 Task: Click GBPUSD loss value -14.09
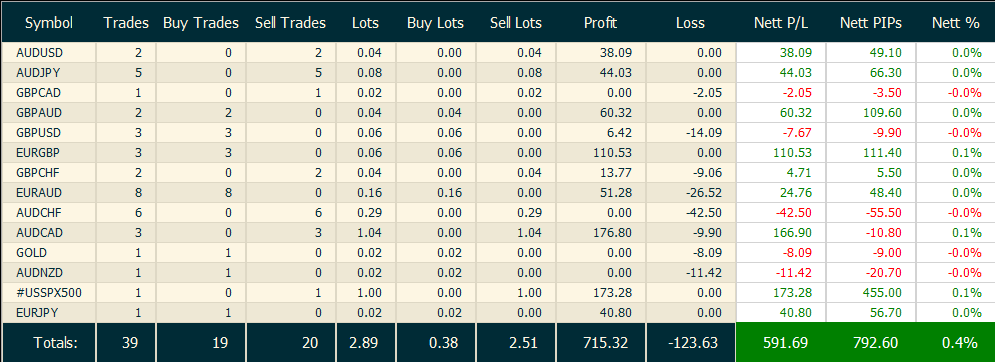pos(703,133)
